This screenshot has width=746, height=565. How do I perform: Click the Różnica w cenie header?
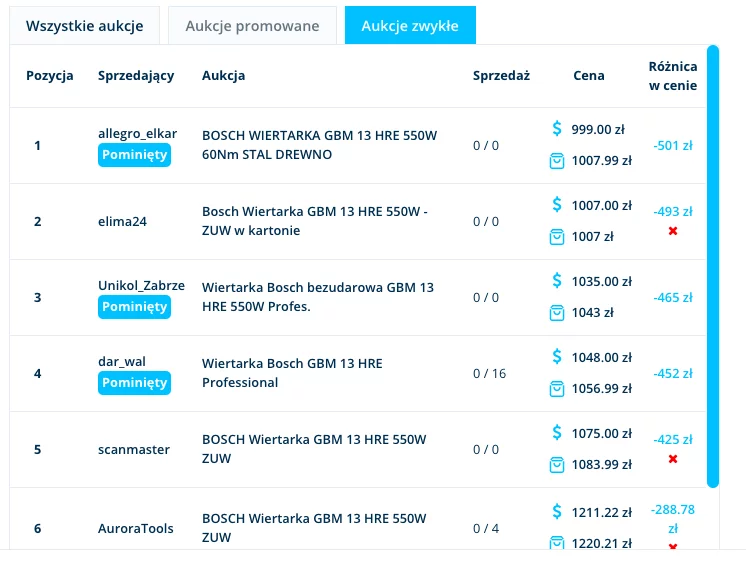click(673, 76)
